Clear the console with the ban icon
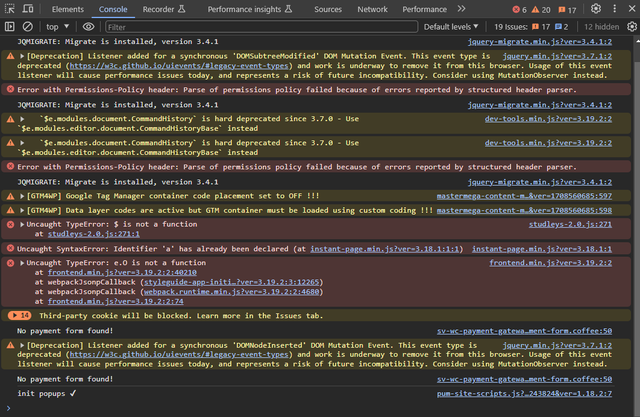The height and width of the screenshot is (417, 640). coord(27,27)
